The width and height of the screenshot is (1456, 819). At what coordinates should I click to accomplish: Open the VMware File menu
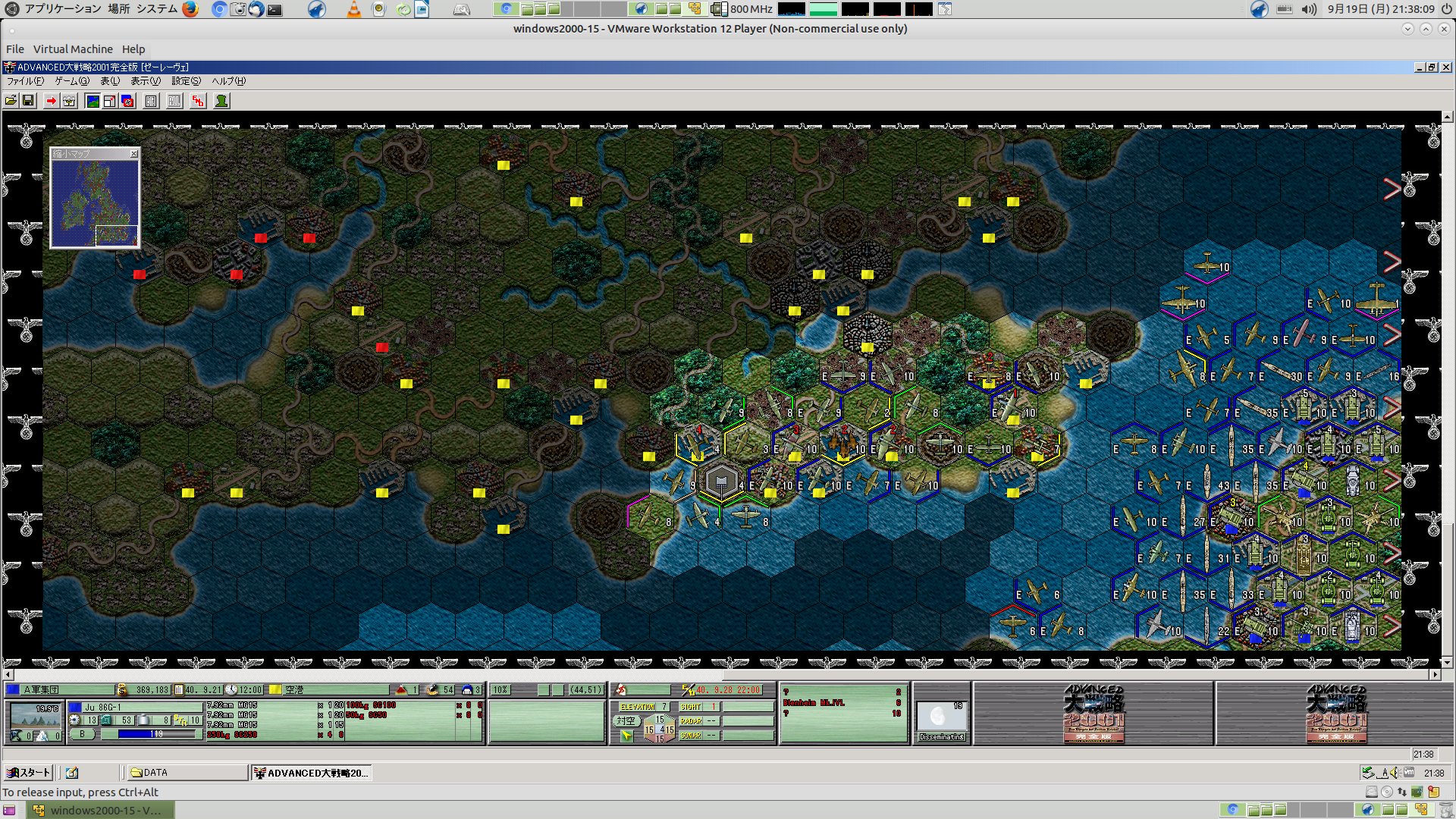click(15, 49)
